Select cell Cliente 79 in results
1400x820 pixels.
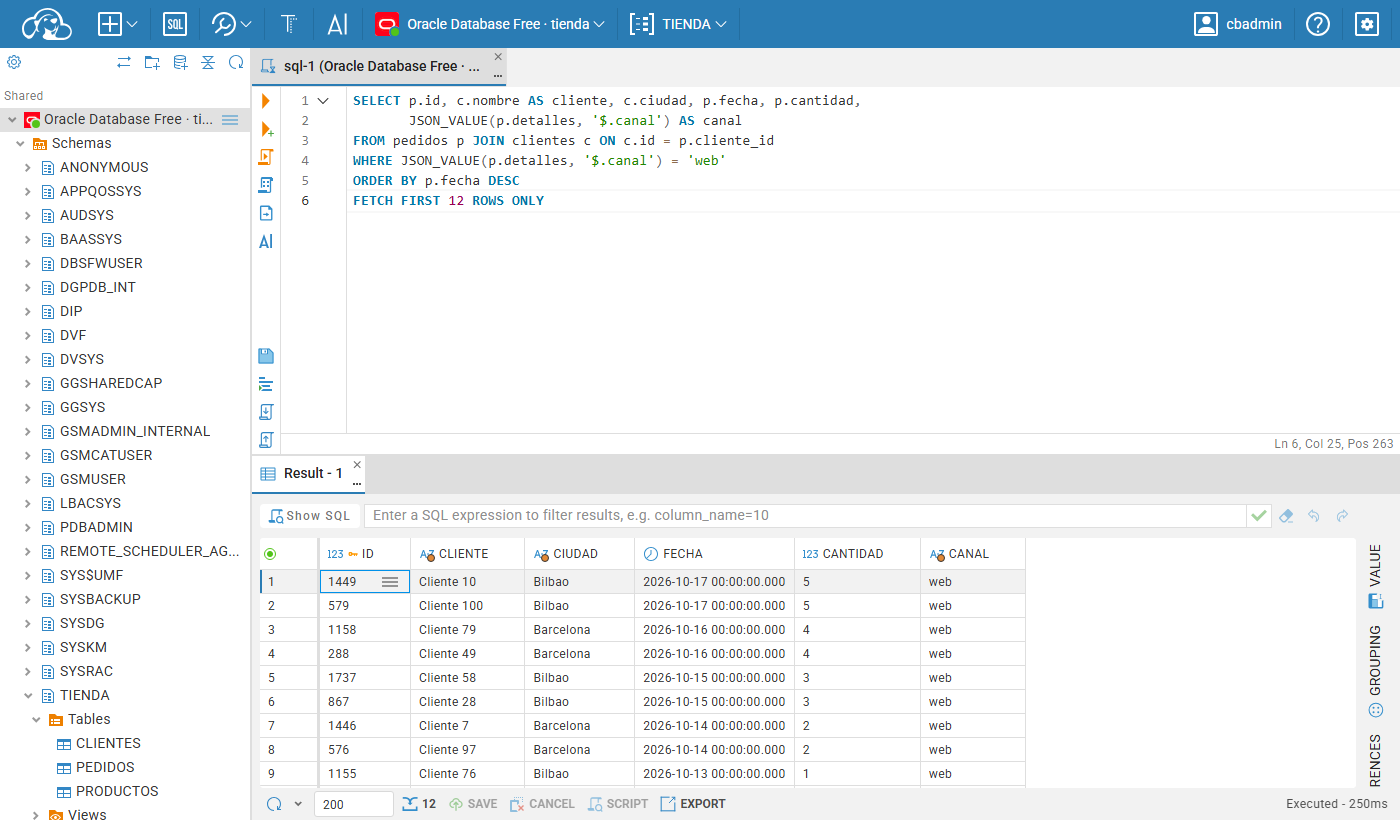pos(467,630)
